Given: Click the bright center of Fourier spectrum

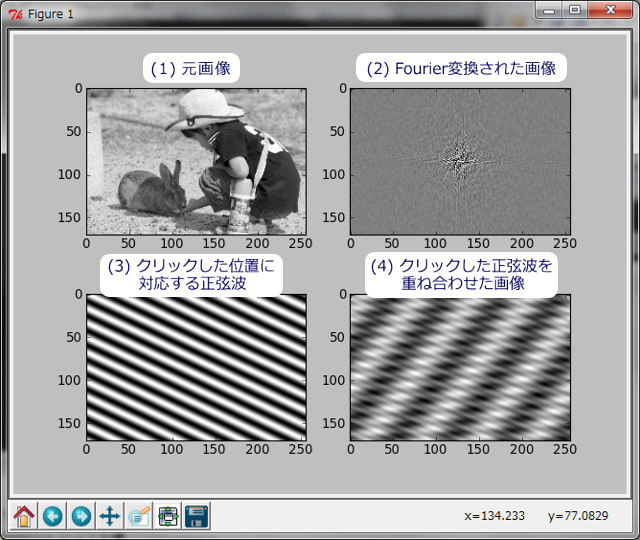Looking at the screenshot, I should pyautogui.click(x=461, y=161).
